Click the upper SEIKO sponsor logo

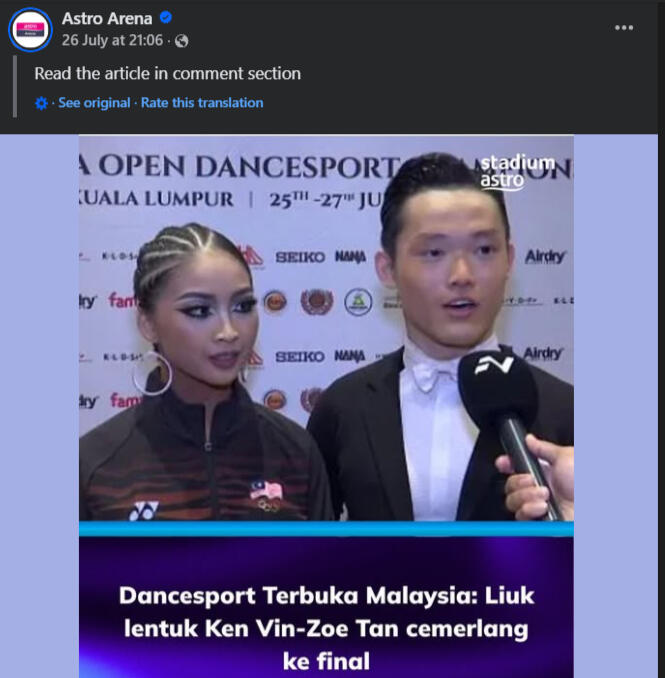click(300, 258)
